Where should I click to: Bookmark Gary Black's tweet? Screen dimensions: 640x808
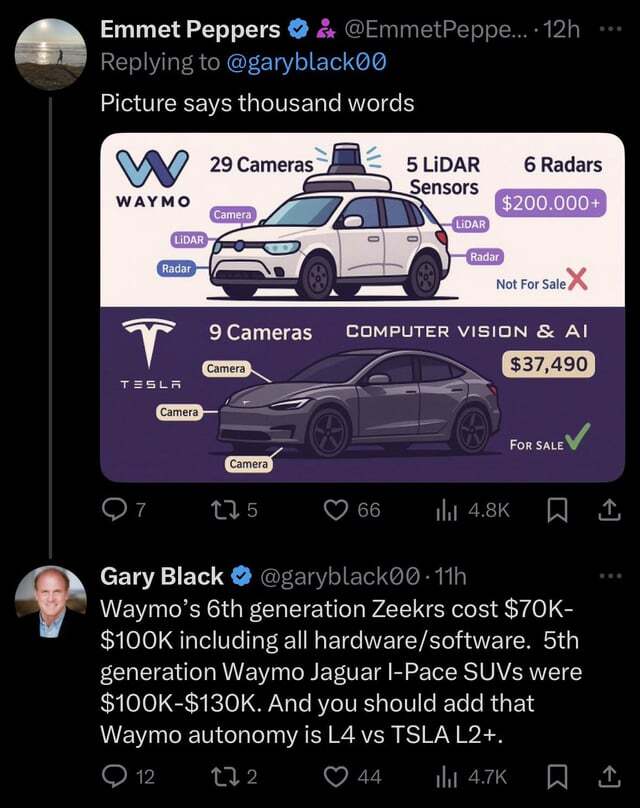(557, 776)
